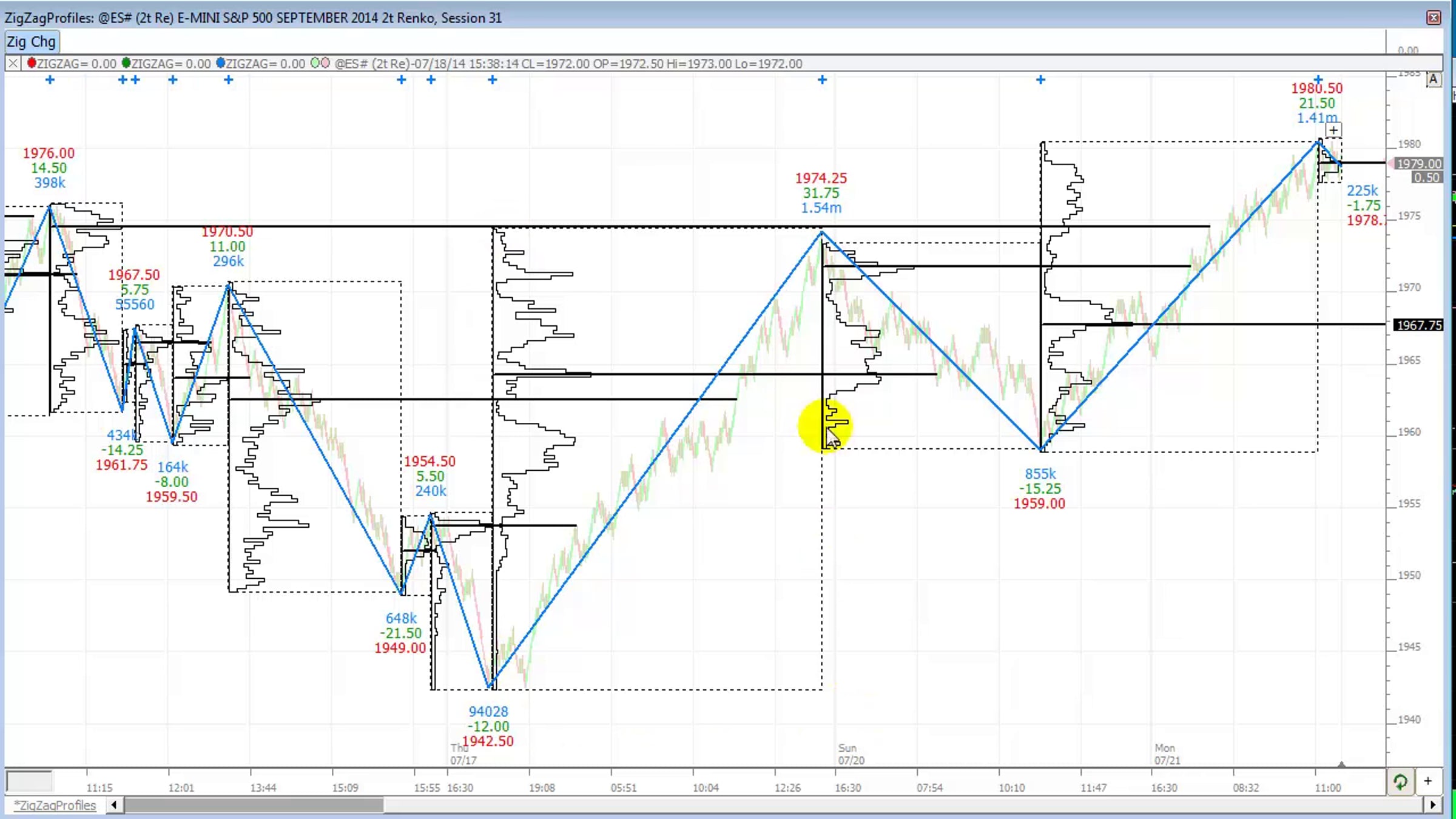Click the red 1967.50 peak label

point(134,275)
